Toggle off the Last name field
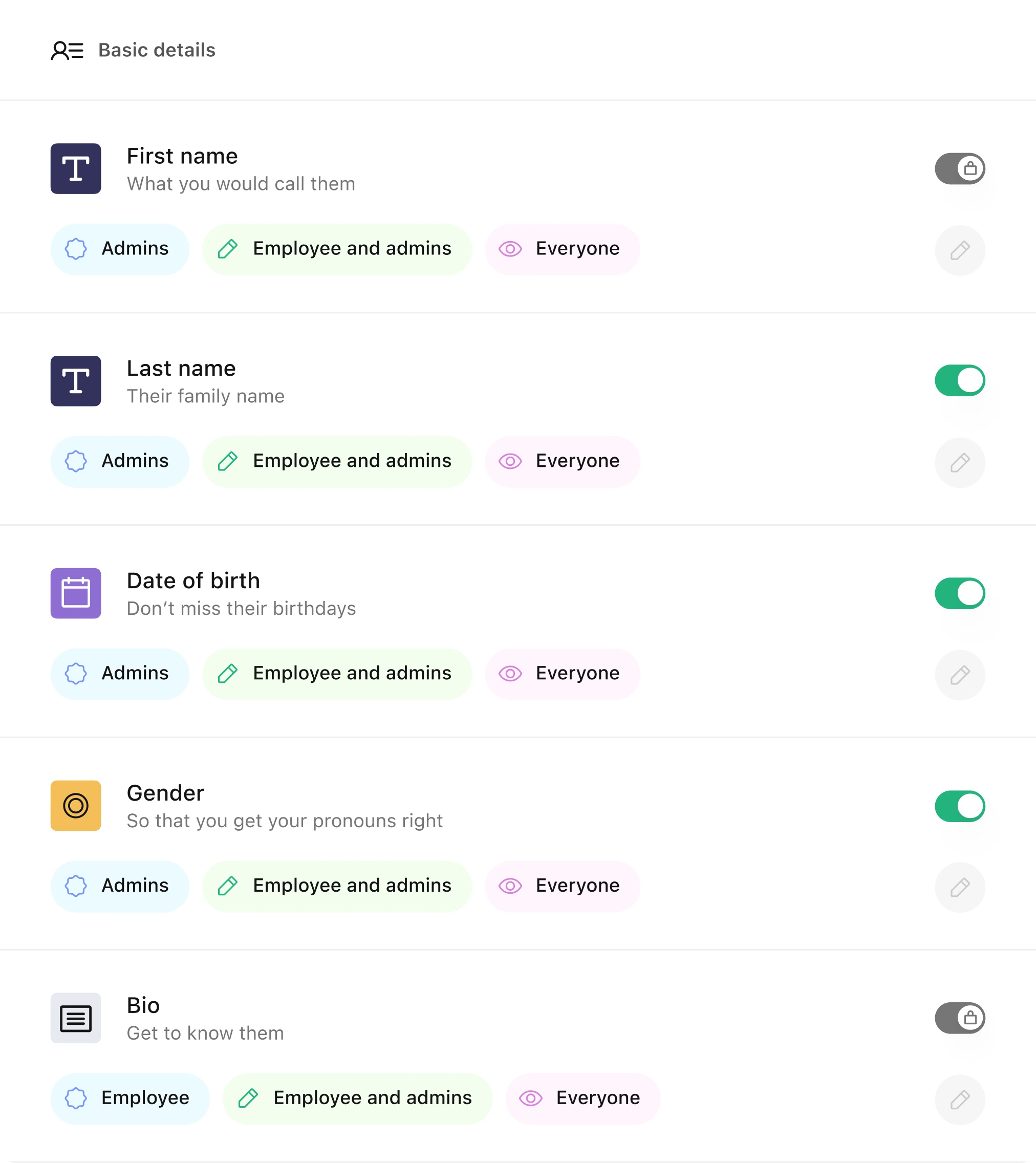Viewport: 1036px width, 1163px height. coord(960,380)
